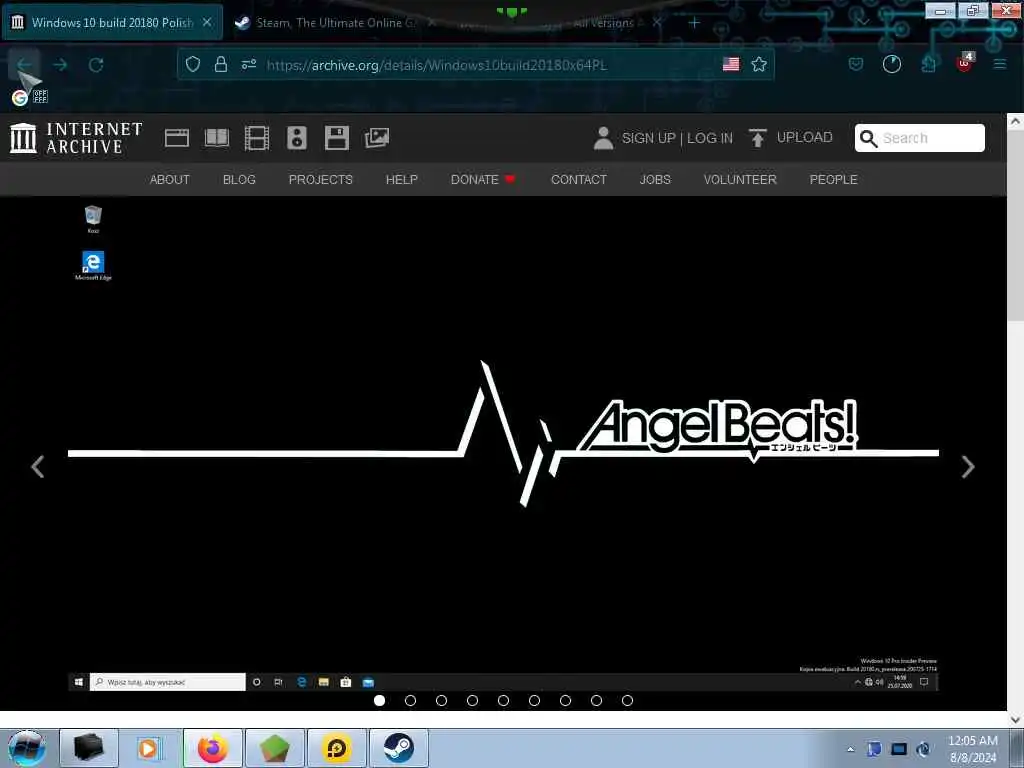Open the OFF FFF bookmark icon
This screenshot has width=1024, height=768.
click(40, 97)
